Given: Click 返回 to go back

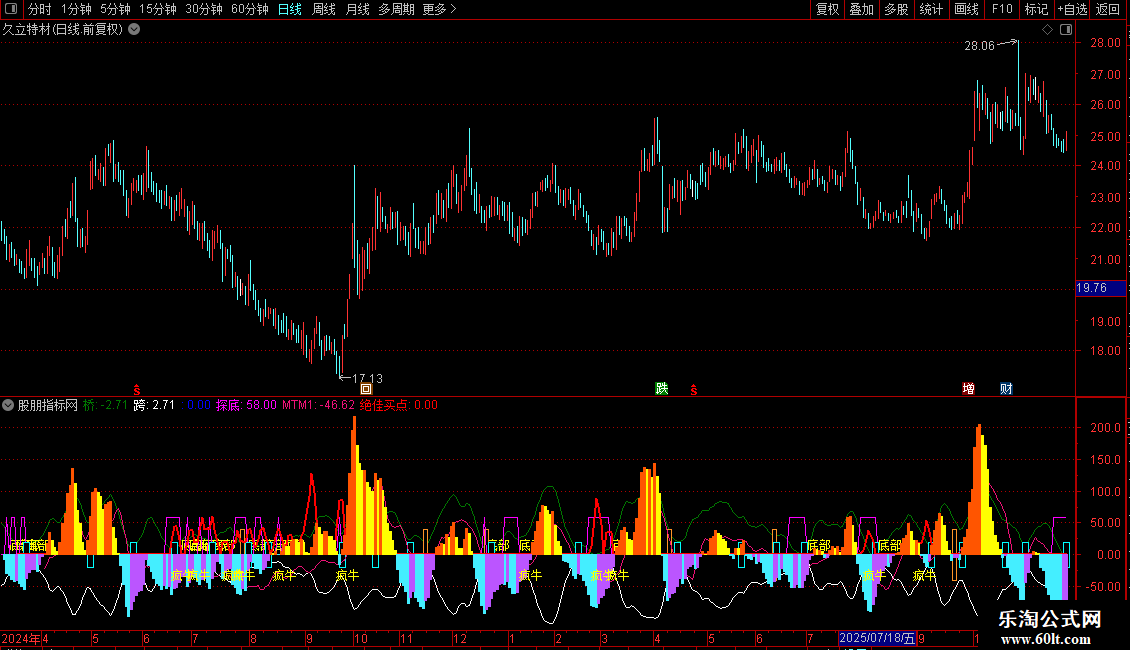Looking at the screenshot, I should coord(1108,9).
